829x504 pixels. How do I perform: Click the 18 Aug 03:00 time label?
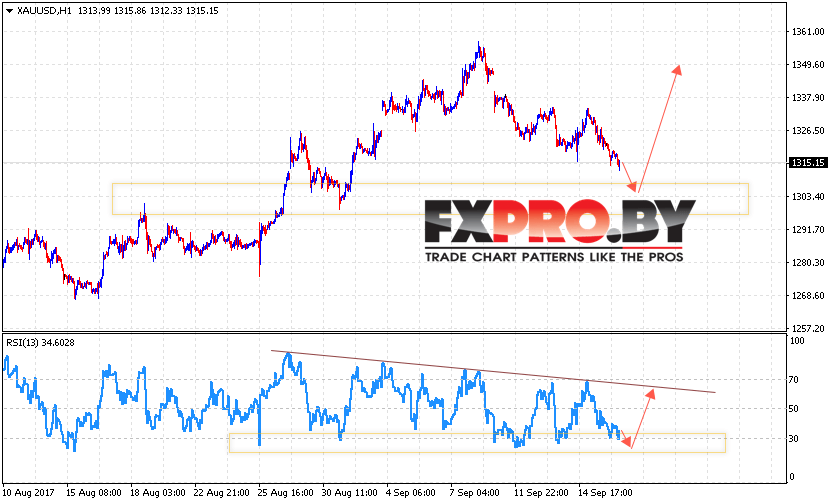158,492
